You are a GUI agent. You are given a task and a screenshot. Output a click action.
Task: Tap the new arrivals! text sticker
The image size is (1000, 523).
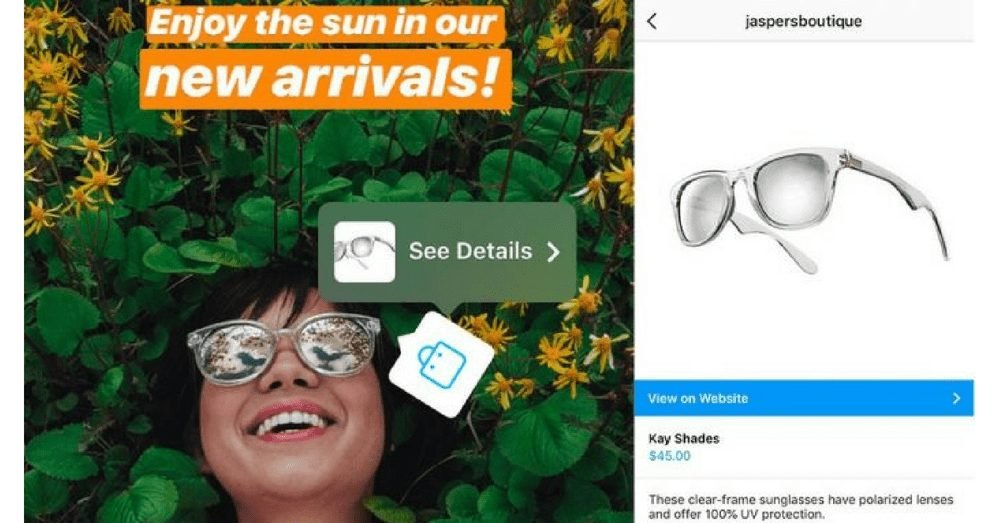tap(325, 78)
